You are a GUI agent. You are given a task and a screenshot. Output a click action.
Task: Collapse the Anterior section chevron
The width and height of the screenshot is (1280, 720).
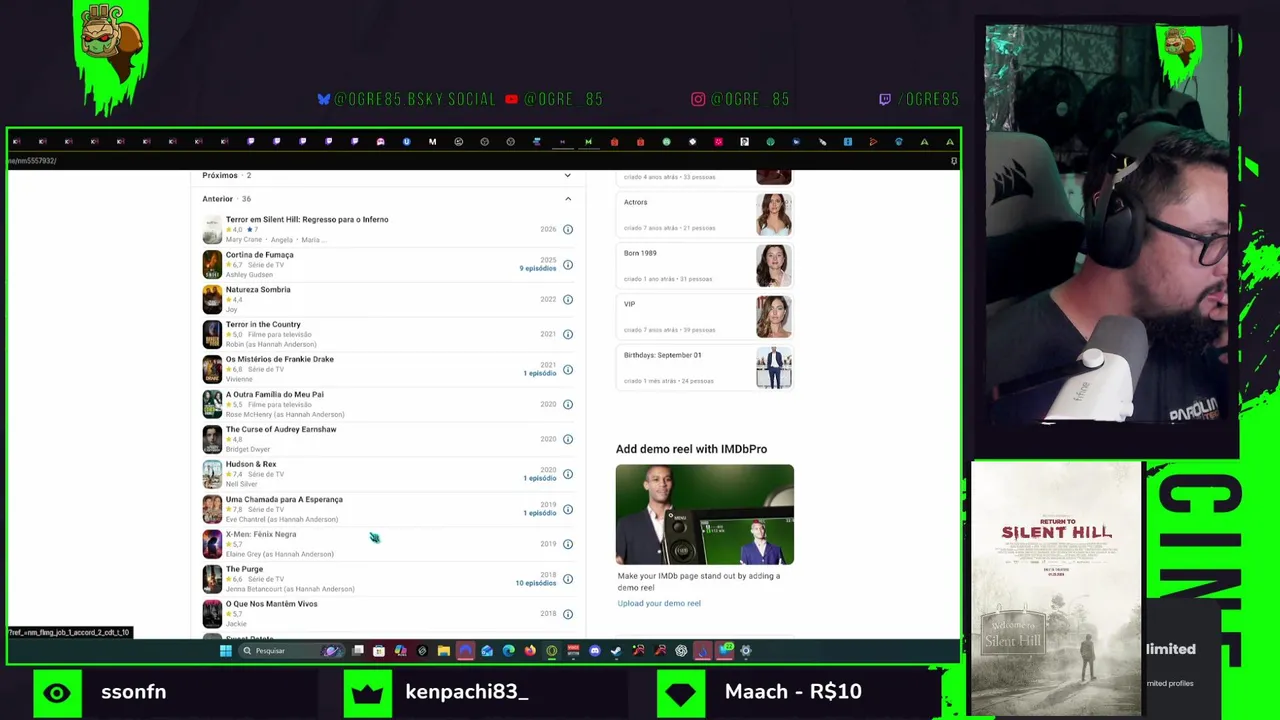pos(568,199)
